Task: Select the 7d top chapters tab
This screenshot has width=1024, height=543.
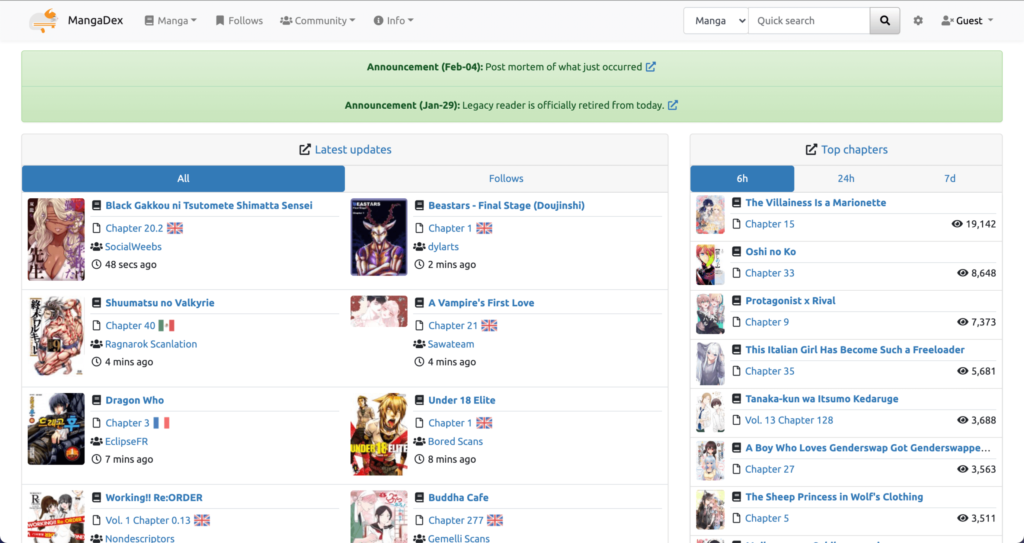Action: click(x=949, y=179)
